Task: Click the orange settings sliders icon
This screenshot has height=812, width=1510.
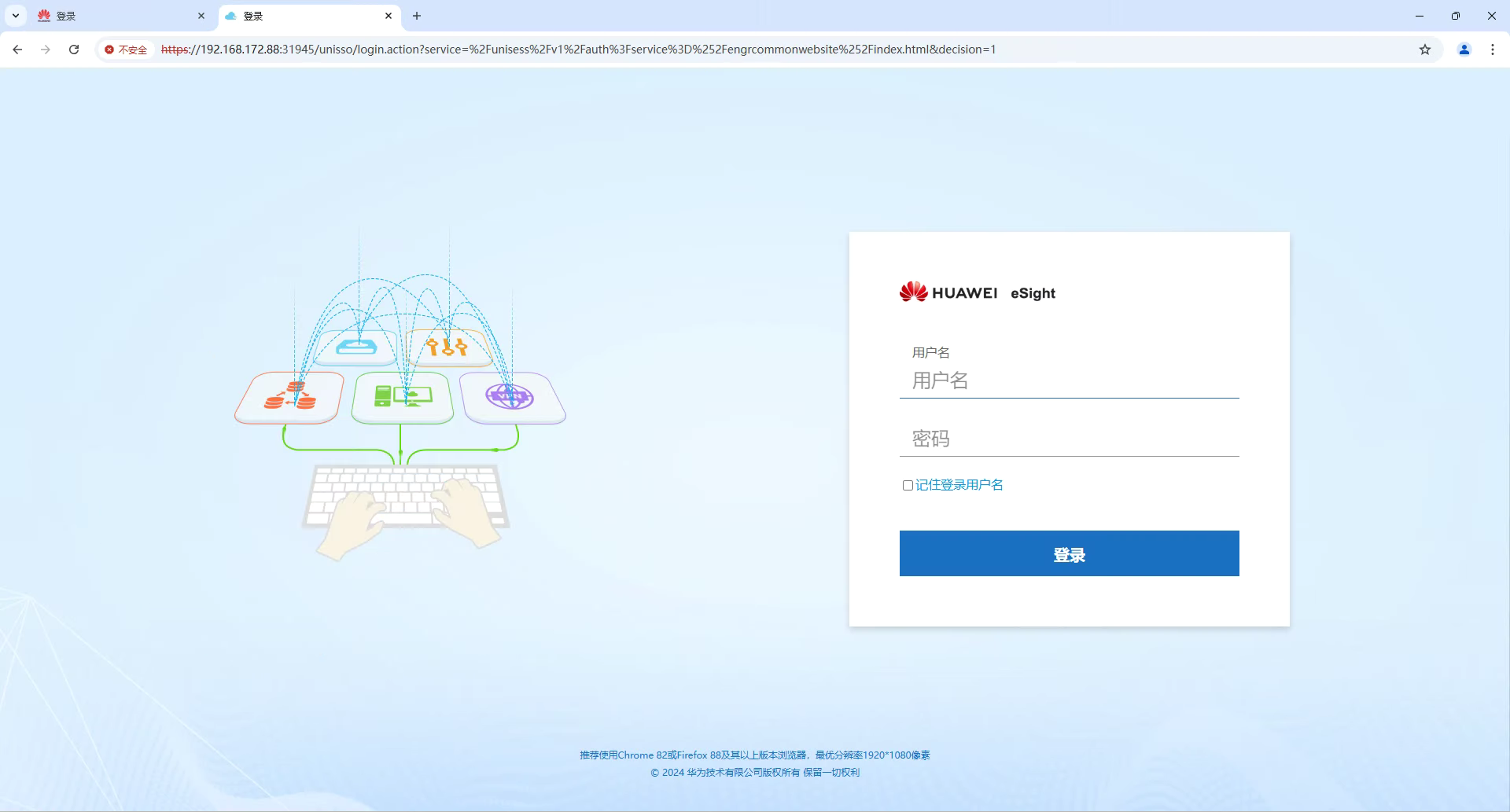Action: pyautogui.click(x=447, y=347)
